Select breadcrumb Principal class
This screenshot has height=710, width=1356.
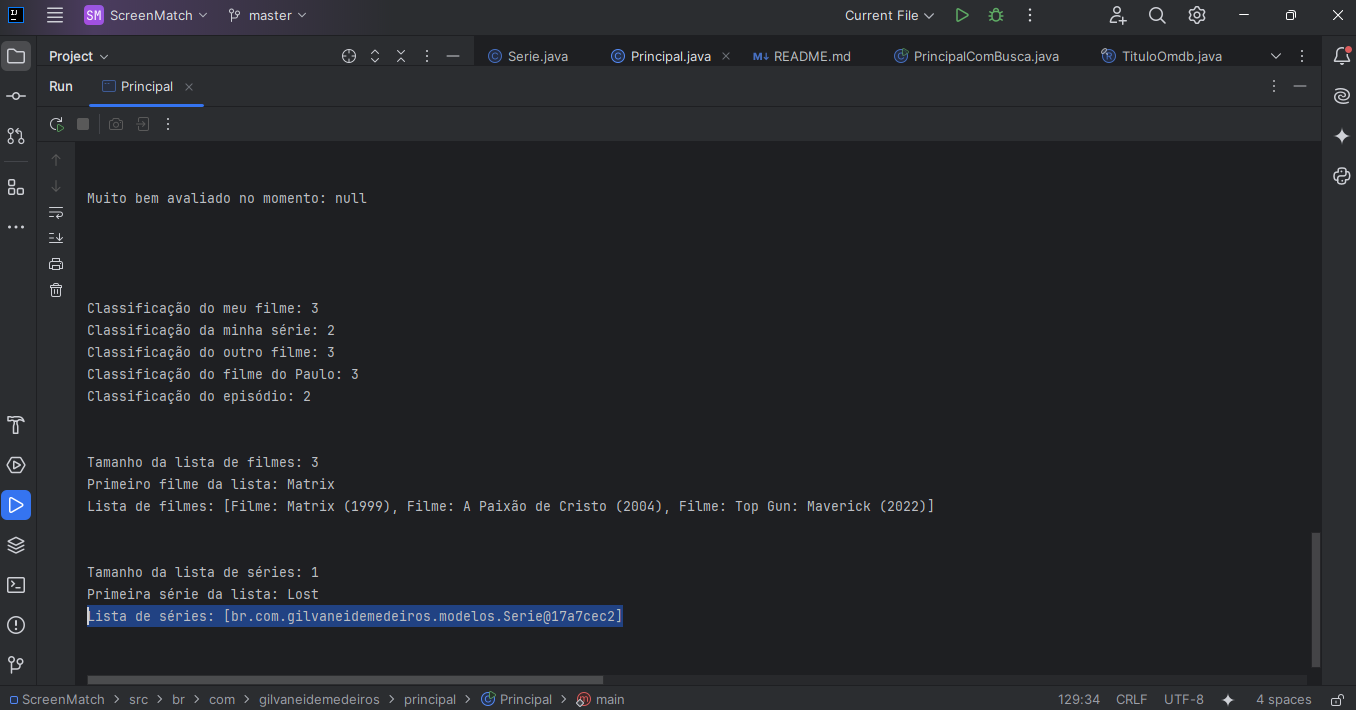click(516, 699)
